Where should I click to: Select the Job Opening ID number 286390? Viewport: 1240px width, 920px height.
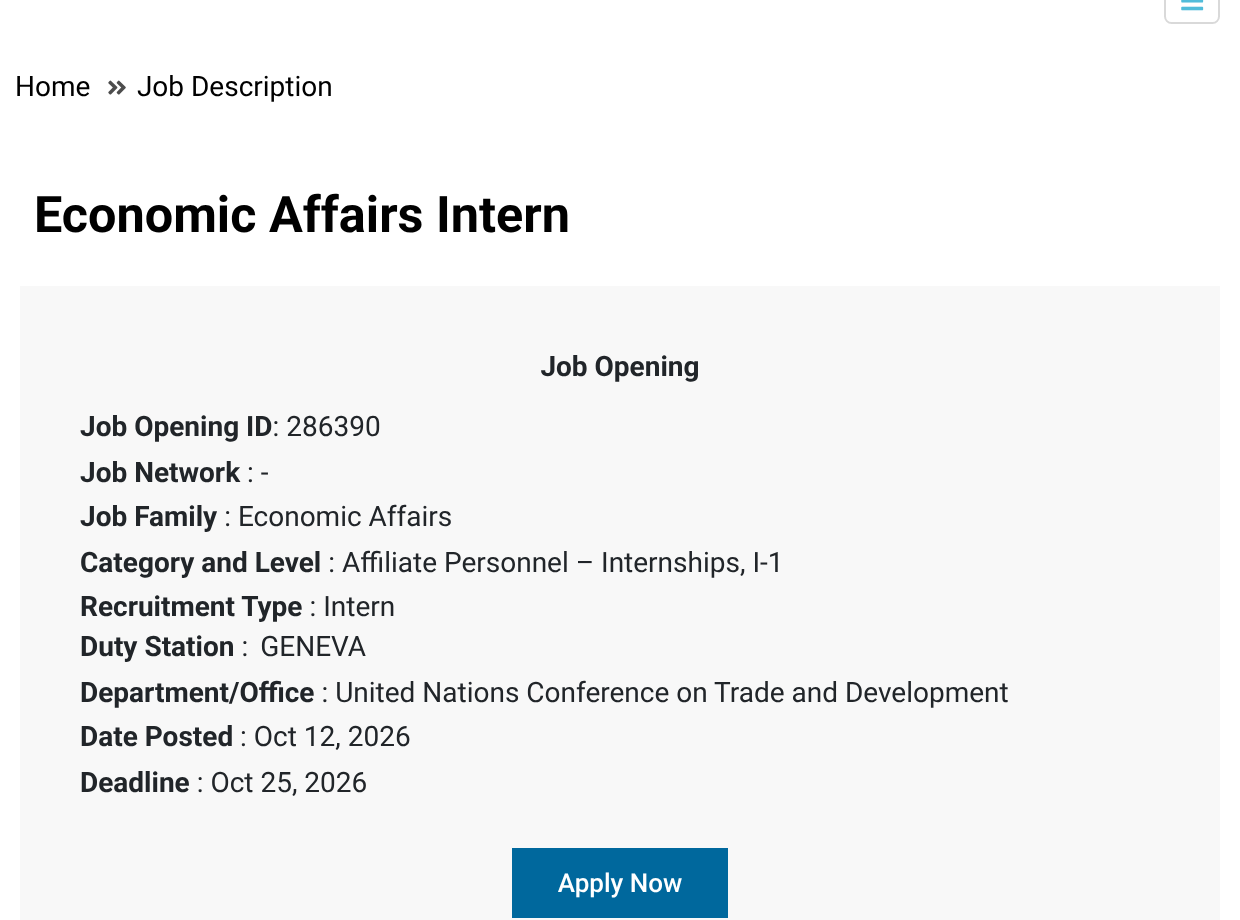click(333, 427)
